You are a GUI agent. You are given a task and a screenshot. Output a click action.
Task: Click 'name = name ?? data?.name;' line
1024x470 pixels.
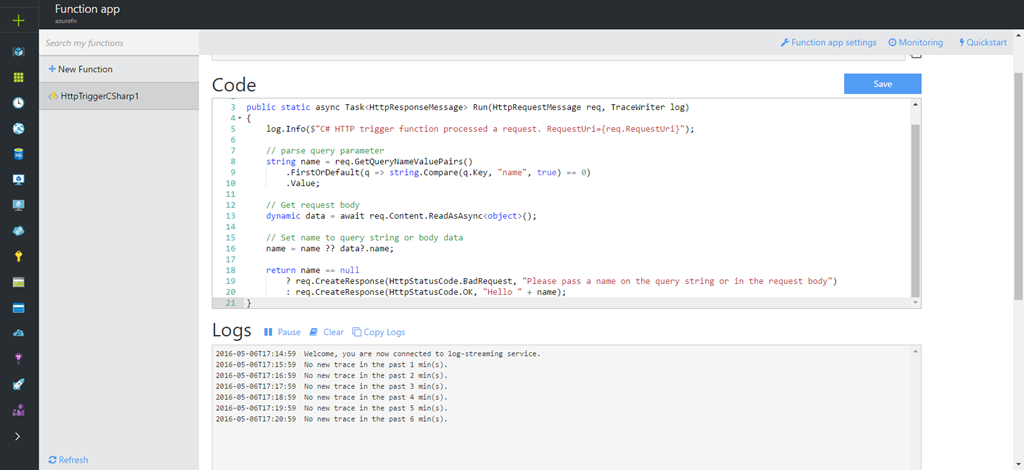click(330, 249)
